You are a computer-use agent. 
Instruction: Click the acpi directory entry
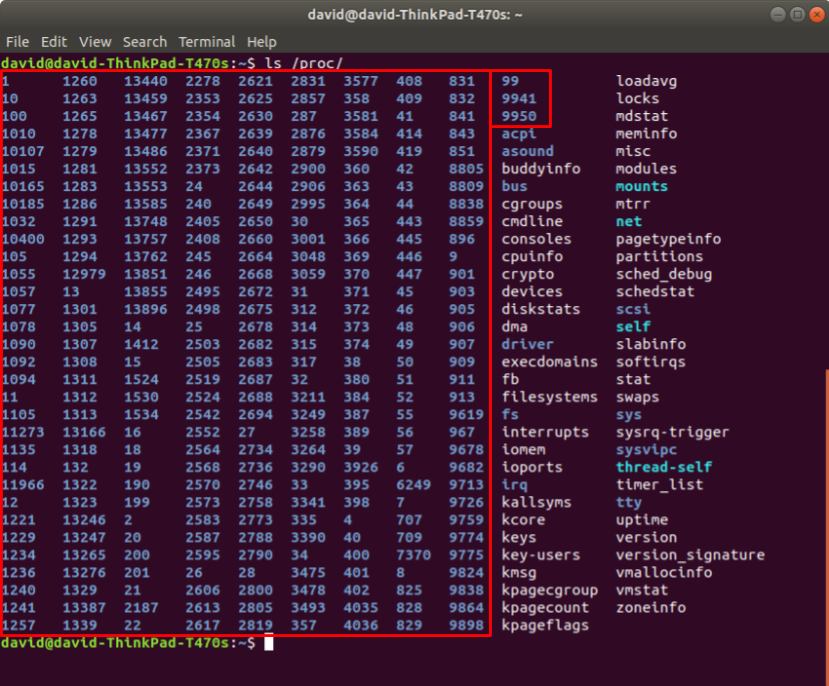519,134
